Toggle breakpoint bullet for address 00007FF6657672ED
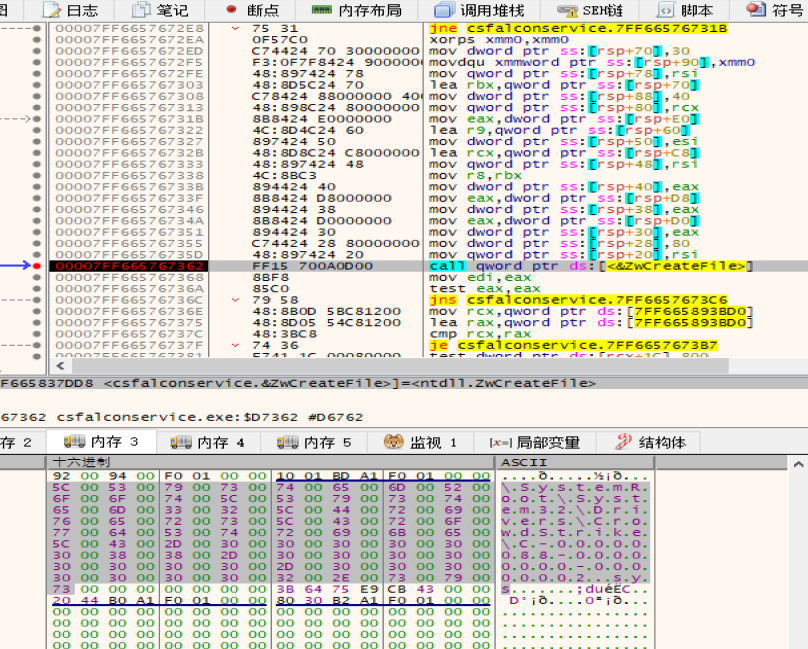Viewport: 808px width, 649px height. (37, 51)
